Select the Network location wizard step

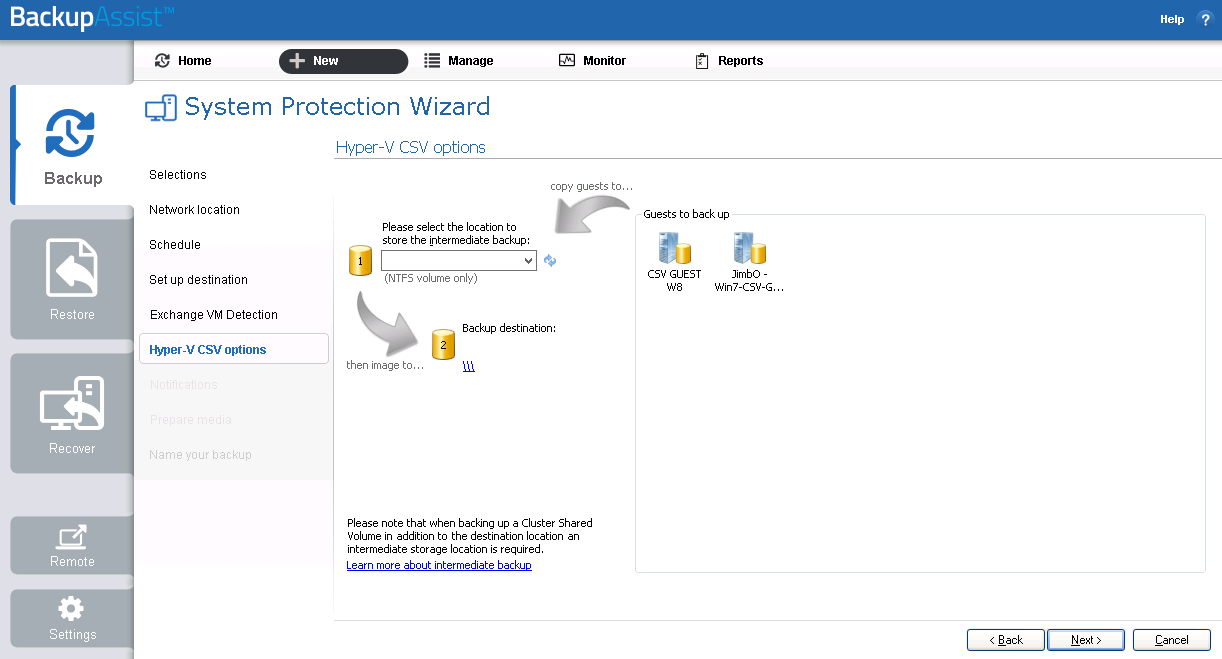click(195, 210)
